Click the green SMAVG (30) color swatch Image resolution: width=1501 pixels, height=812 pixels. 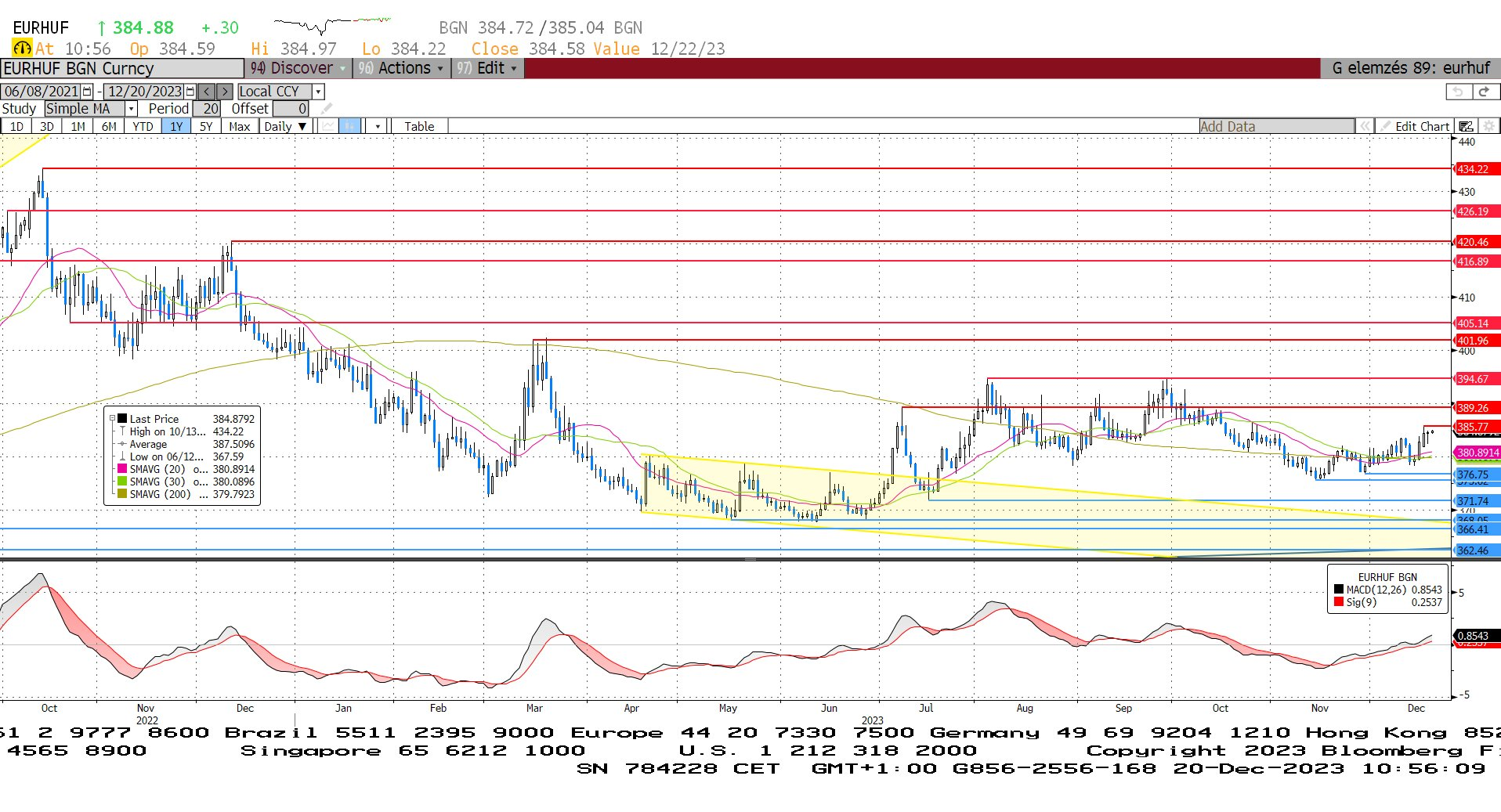[x=122, y=482]
